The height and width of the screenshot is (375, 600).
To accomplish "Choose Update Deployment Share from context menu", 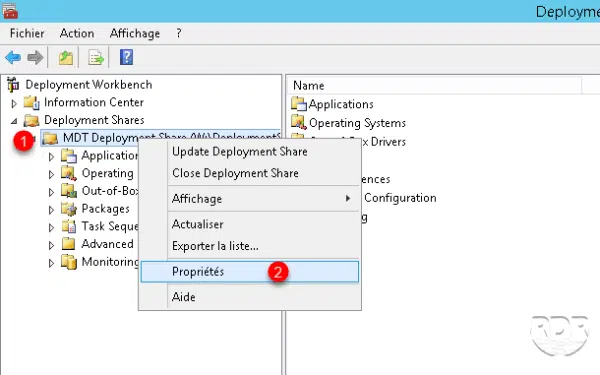I will click(250, 152).
